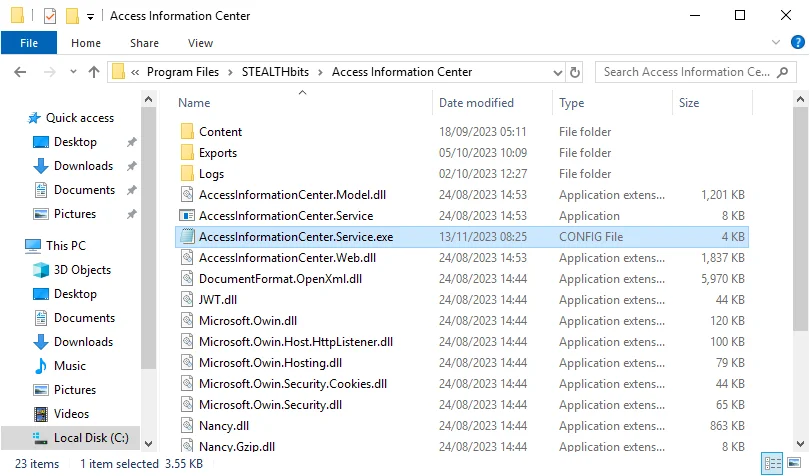Viewport: 810px width, 476px height.
Task: Select the DocumentFormat.OpenXml.dll file icon
Action: coord(187,279)
